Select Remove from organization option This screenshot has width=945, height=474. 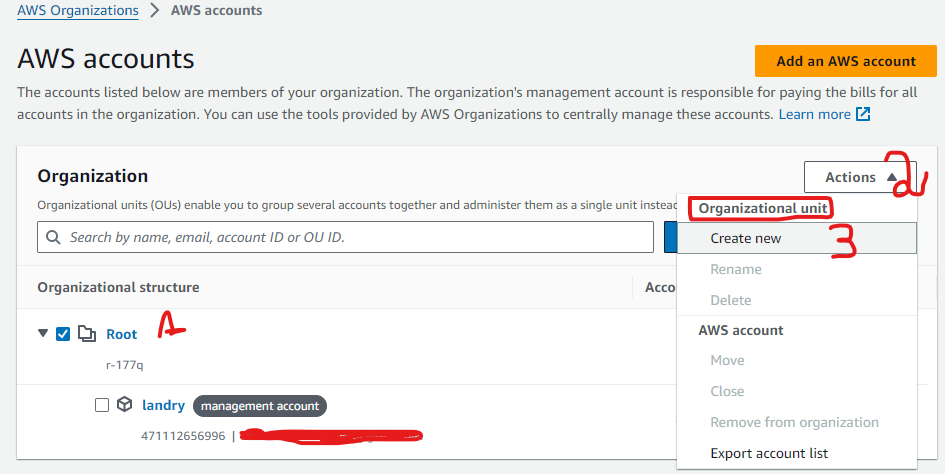point(794,422)
